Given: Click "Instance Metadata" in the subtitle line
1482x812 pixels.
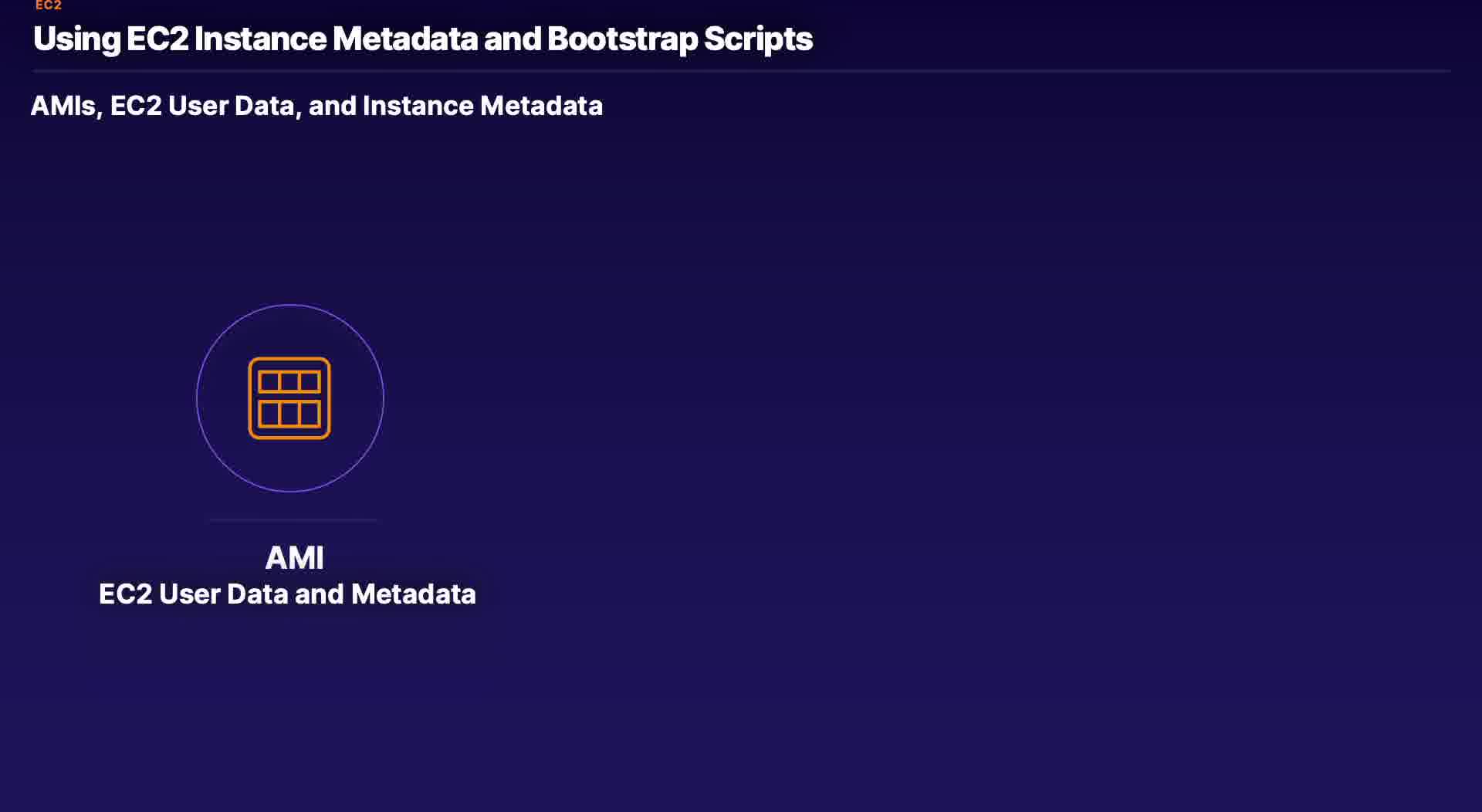Looking at the screenshot, I should coord(482,106).
